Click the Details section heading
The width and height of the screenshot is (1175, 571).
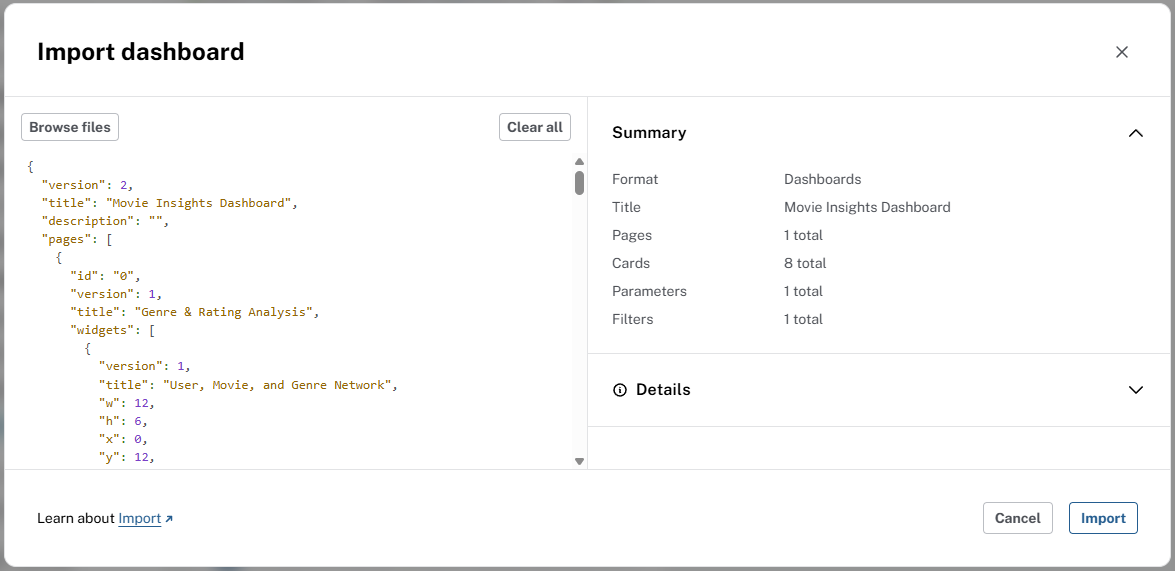click(x=663, y=390)
